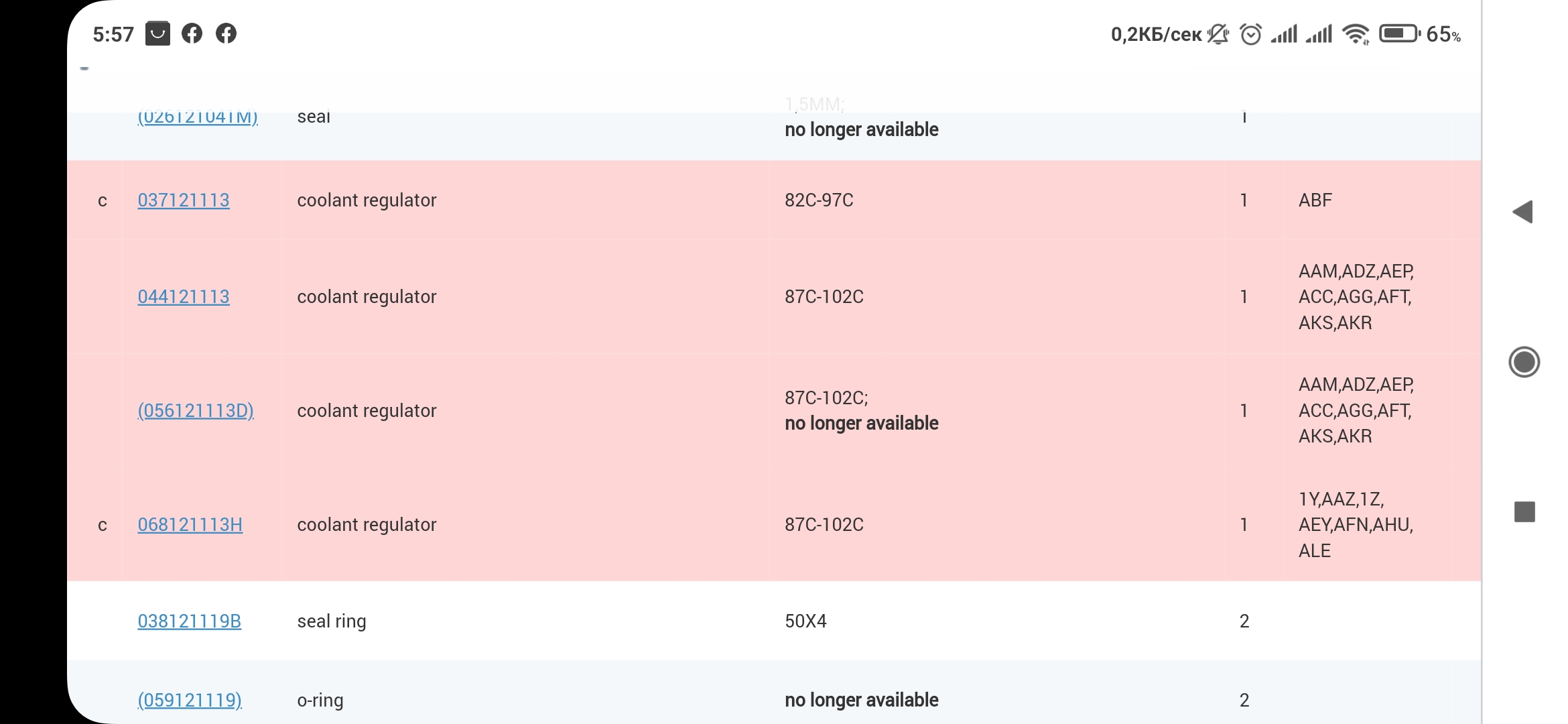The image size is (1568, 724).
Task: Tap the muted bell status icon
Action: 1218,34
